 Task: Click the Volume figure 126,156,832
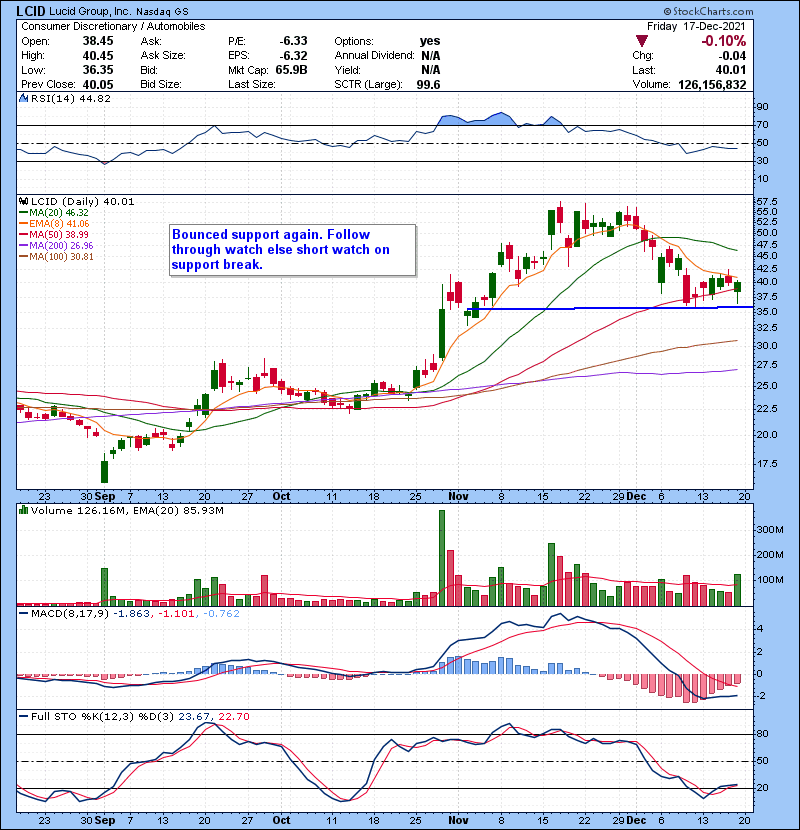point(712,84)
